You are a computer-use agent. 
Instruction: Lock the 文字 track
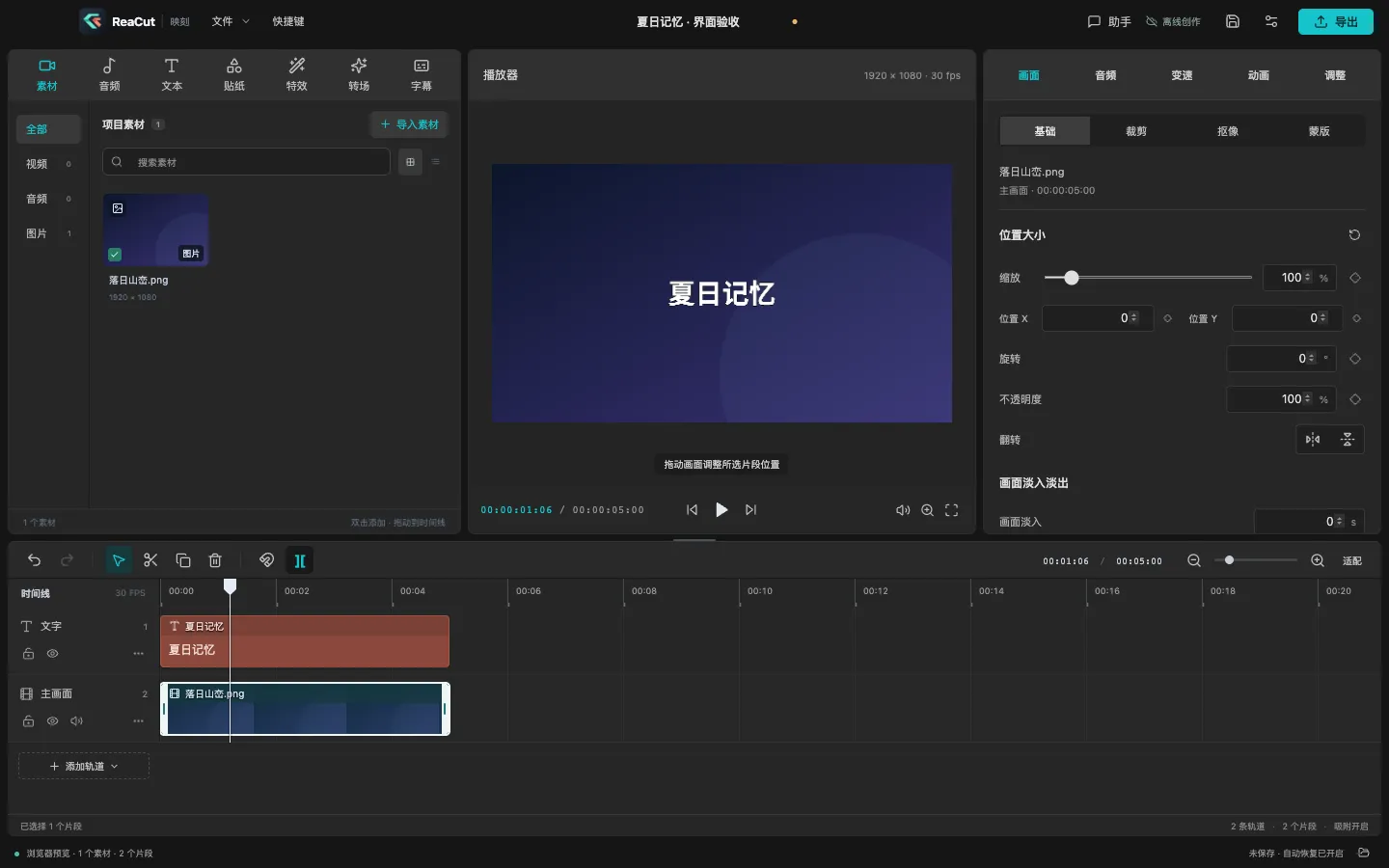pyautogui.click(x=29, y=654)
